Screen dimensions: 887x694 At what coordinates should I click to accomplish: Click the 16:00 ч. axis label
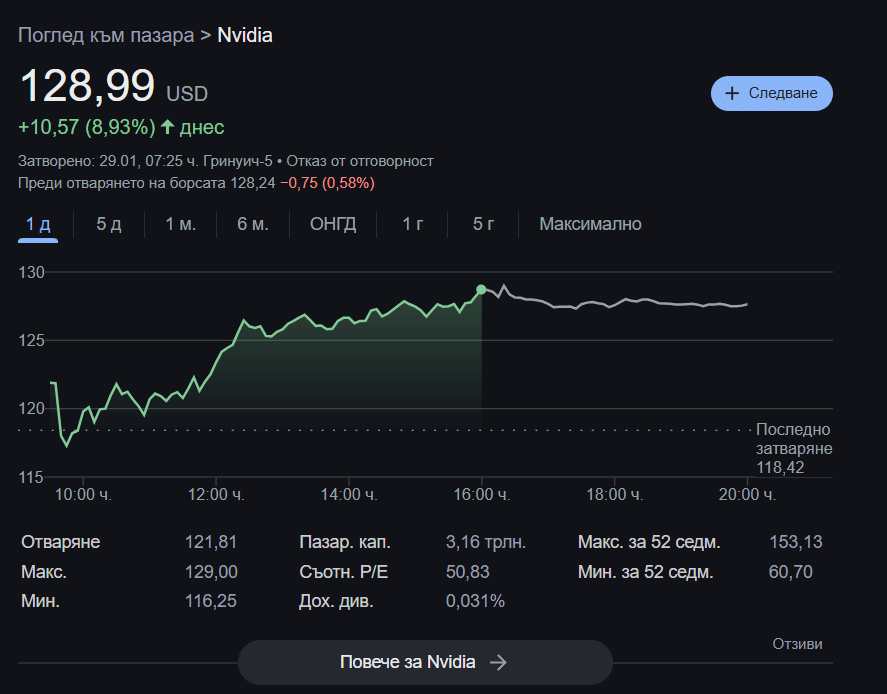[x=481, y=495]
